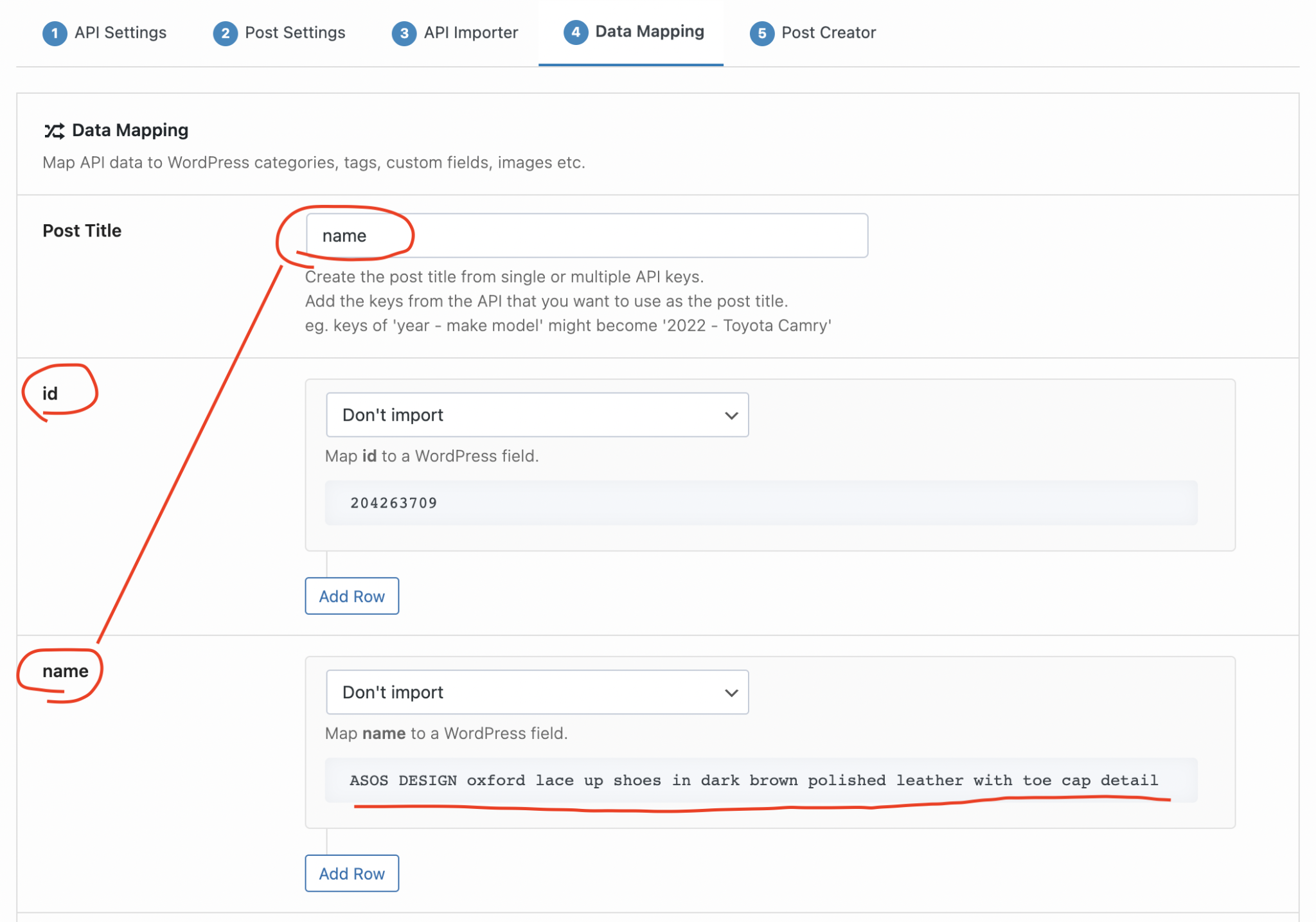Viewport: 1316px width, 922px height.
Task: Click the 204263709 sample value box
Action: point(761,503)
